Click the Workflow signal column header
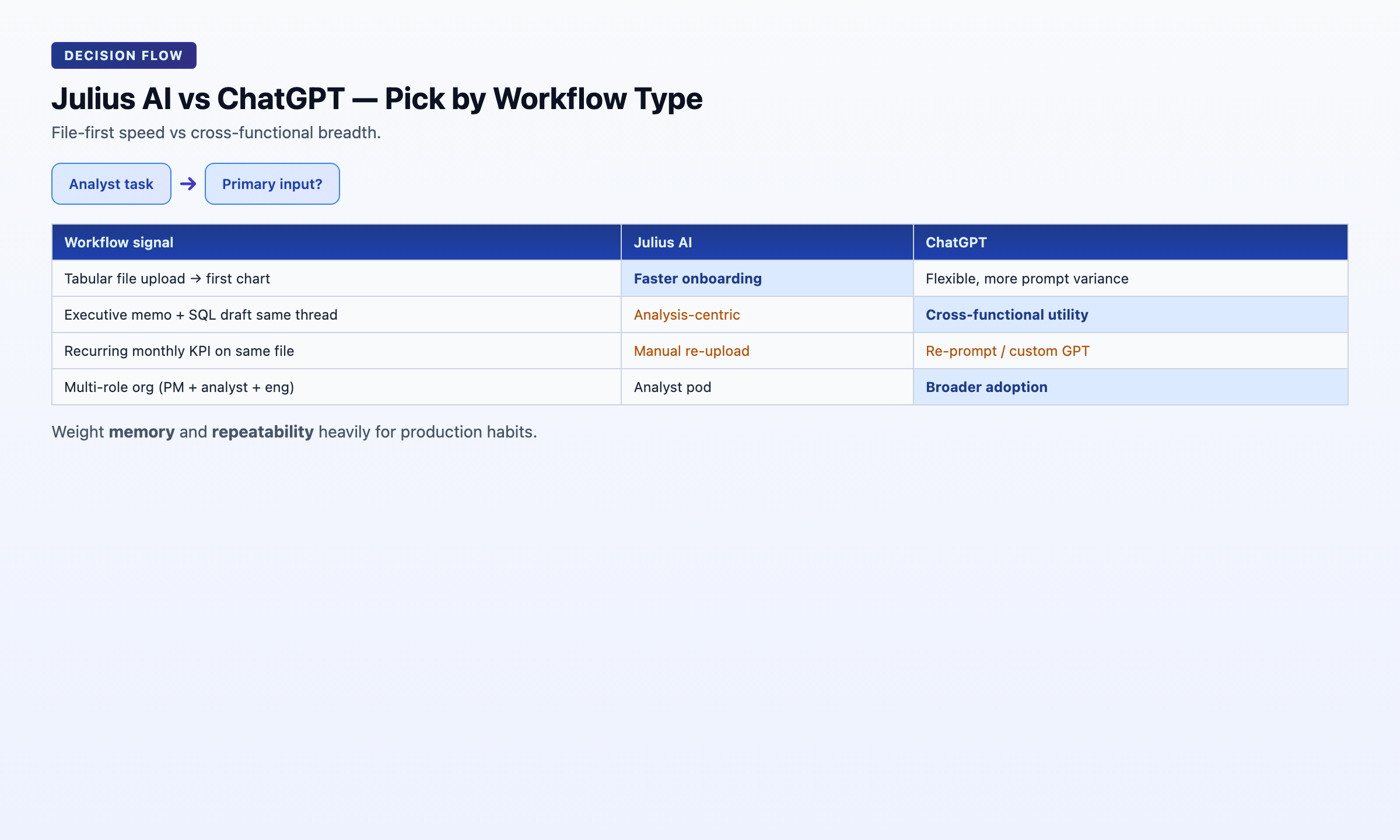 337,242
